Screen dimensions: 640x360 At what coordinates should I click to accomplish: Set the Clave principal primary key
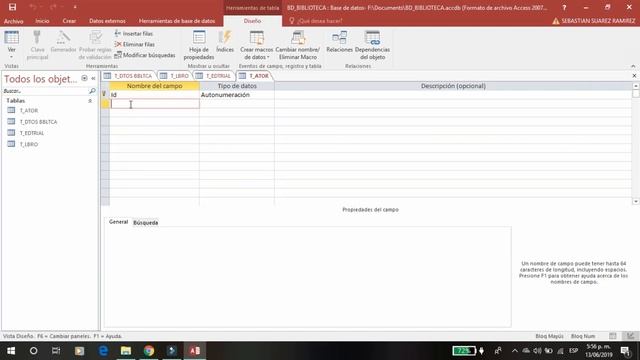pyautogui.click(x=37, y=45)
